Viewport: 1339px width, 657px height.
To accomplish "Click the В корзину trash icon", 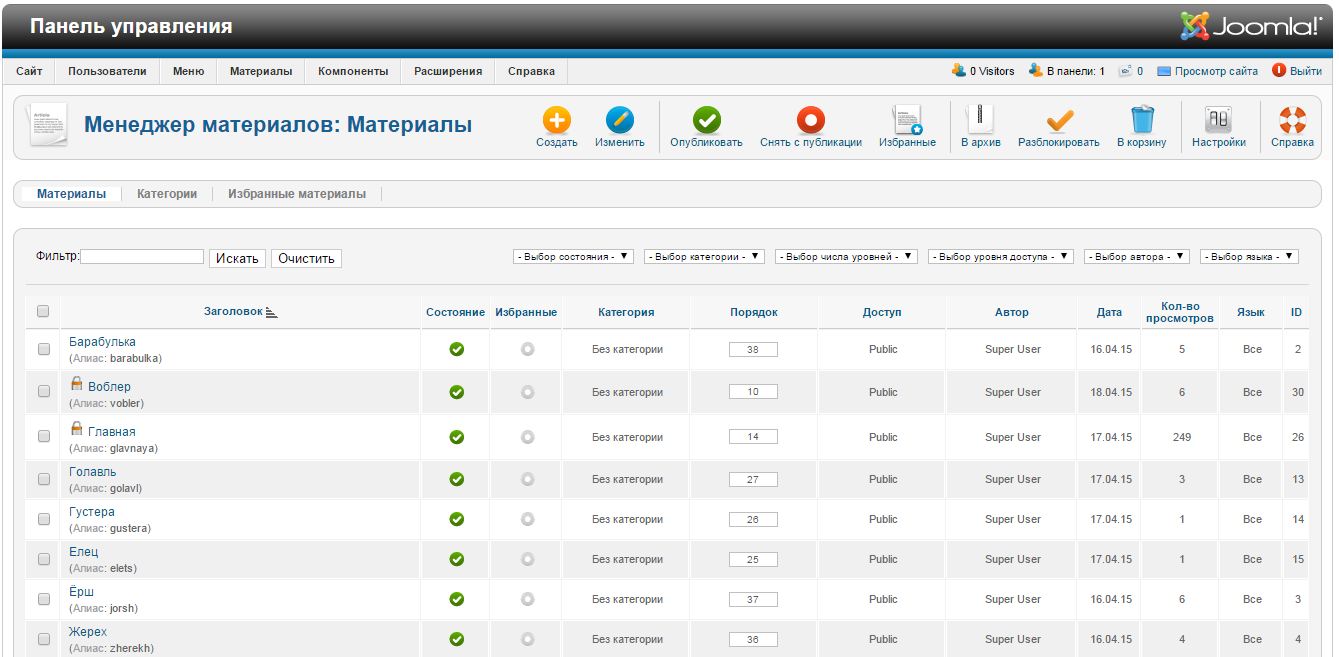I will tap(1141, 121).
